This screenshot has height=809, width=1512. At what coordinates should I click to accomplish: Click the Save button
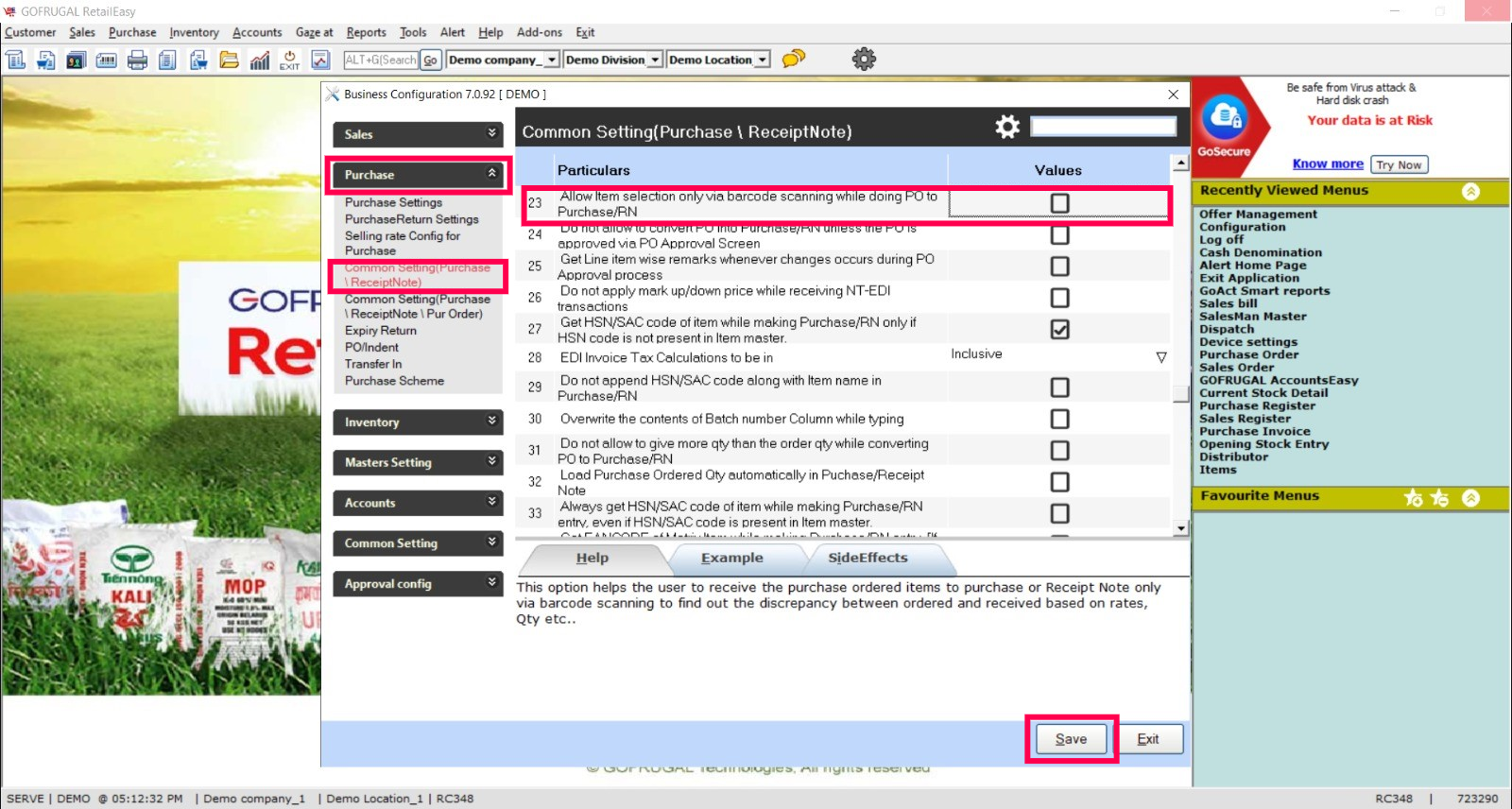point(1071,739)
